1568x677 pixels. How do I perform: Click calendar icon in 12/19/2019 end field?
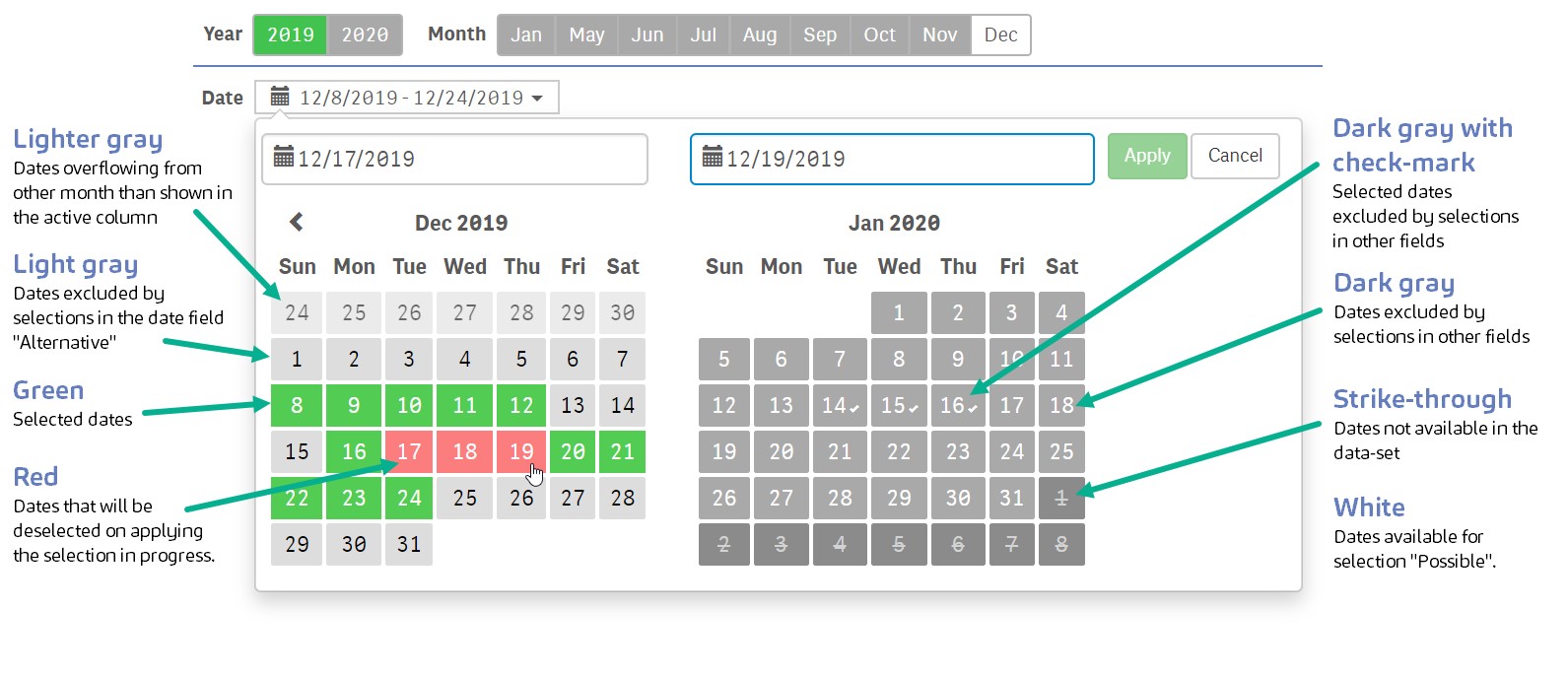click(712, 157)
